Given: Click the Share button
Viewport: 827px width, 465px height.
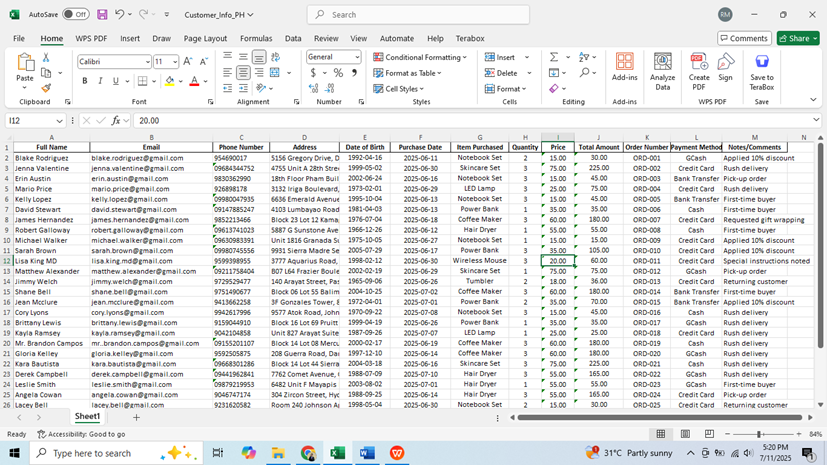Looking at the screenshot, I should click(x=798, y=38).
